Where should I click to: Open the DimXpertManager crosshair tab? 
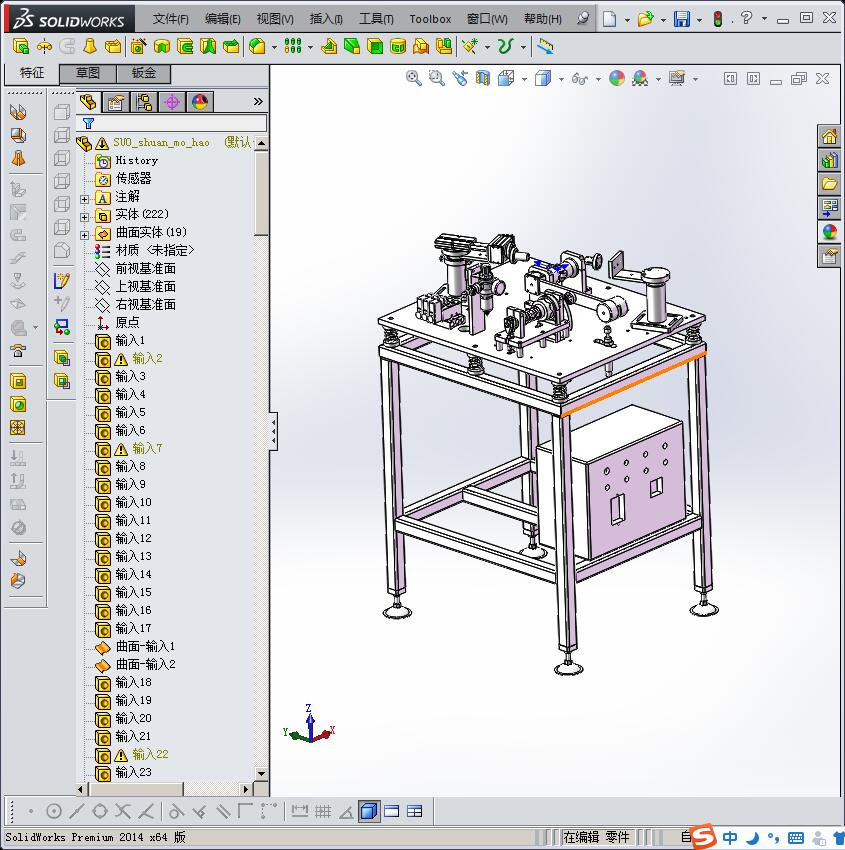pyautogui.click(x=172, y=102)
